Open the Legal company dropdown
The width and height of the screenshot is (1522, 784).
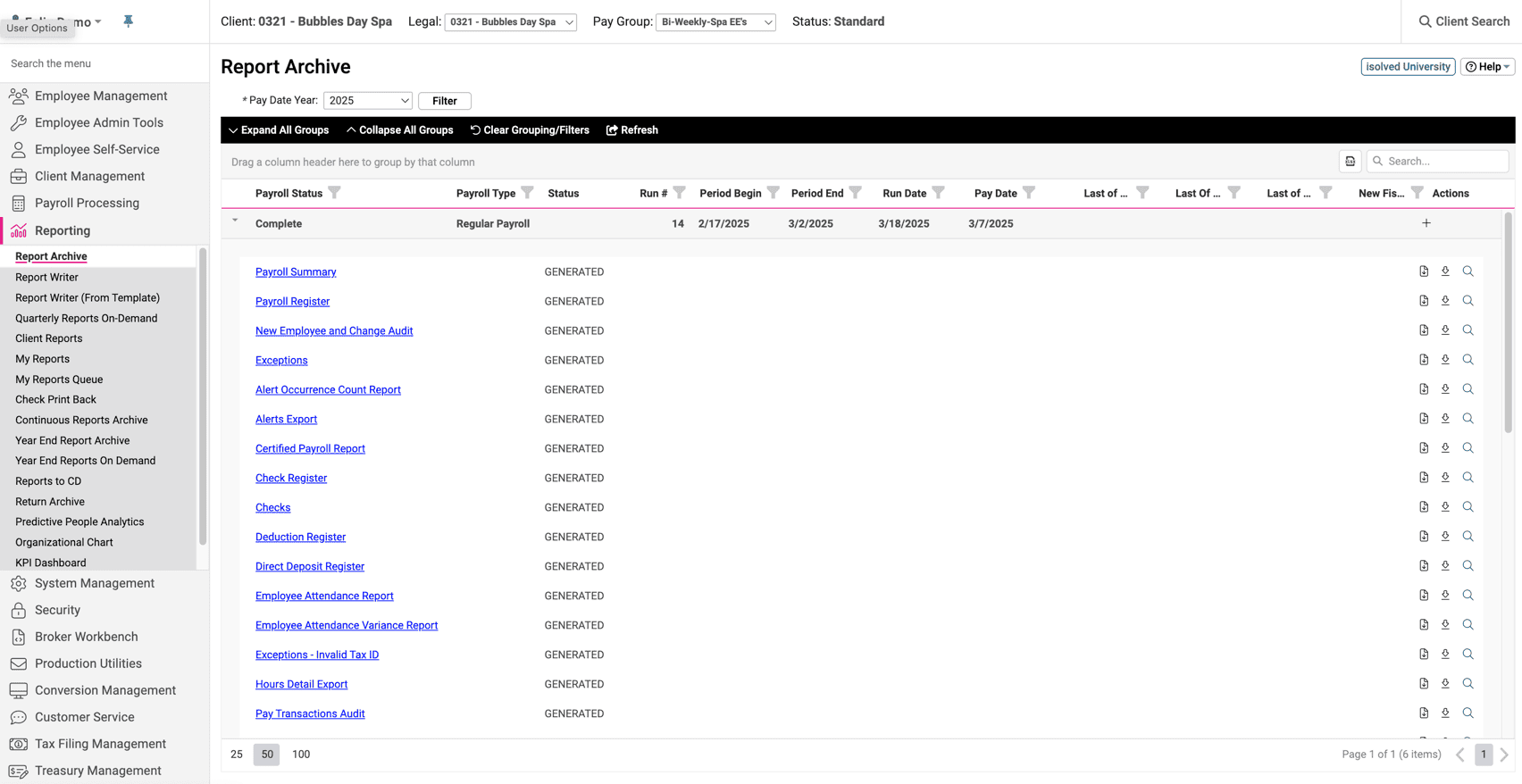click(x=510, y=22)
